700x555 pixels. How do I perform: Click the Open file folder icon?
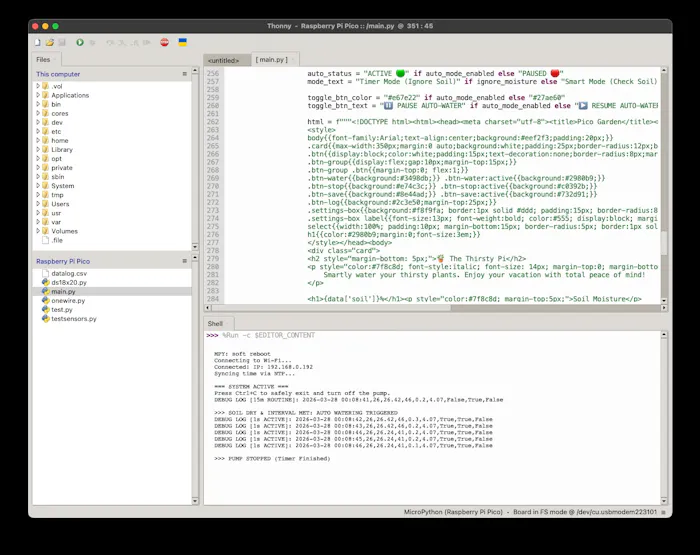click(x=50, y=42)
